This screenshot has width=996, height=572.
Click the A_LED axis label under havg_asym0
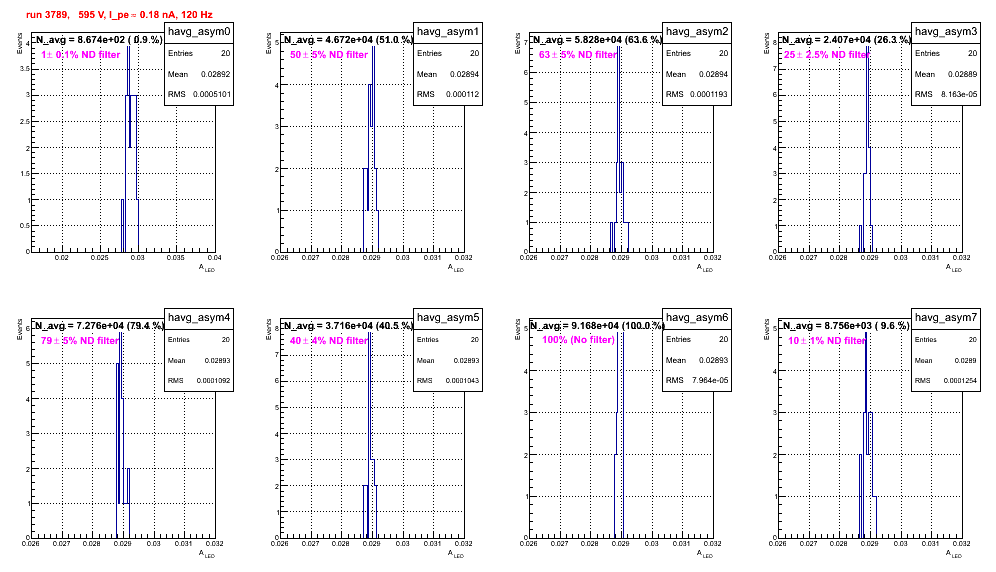(x=207, y=268)
